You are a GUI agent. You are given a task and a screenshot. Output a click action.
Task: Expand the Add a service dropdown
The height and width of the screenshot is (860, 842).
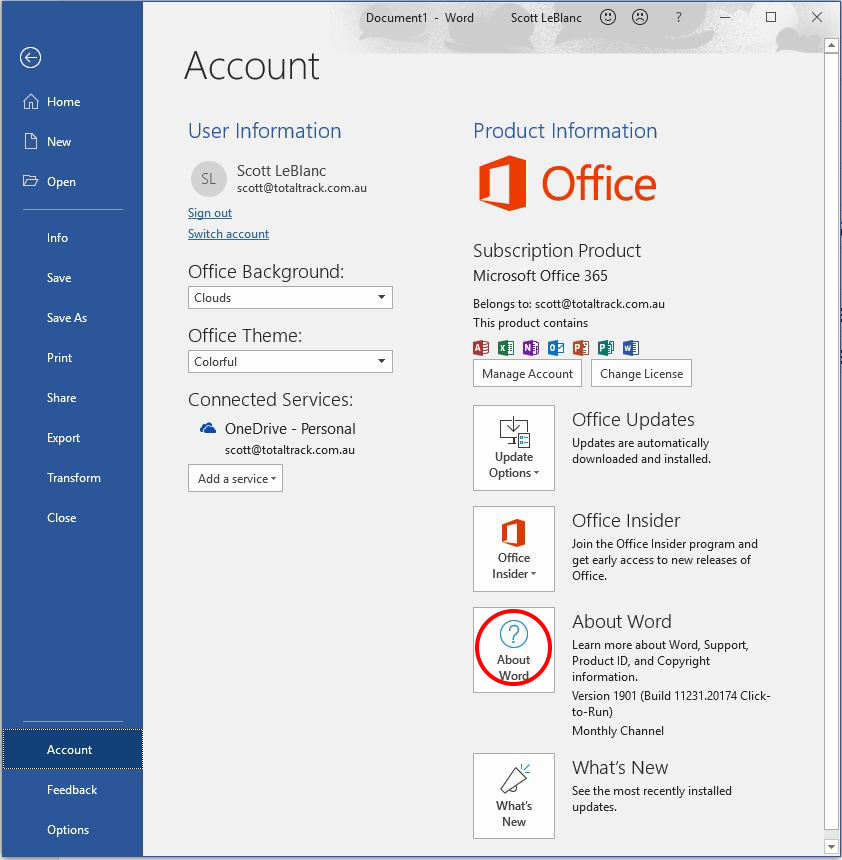pos(235,479)
